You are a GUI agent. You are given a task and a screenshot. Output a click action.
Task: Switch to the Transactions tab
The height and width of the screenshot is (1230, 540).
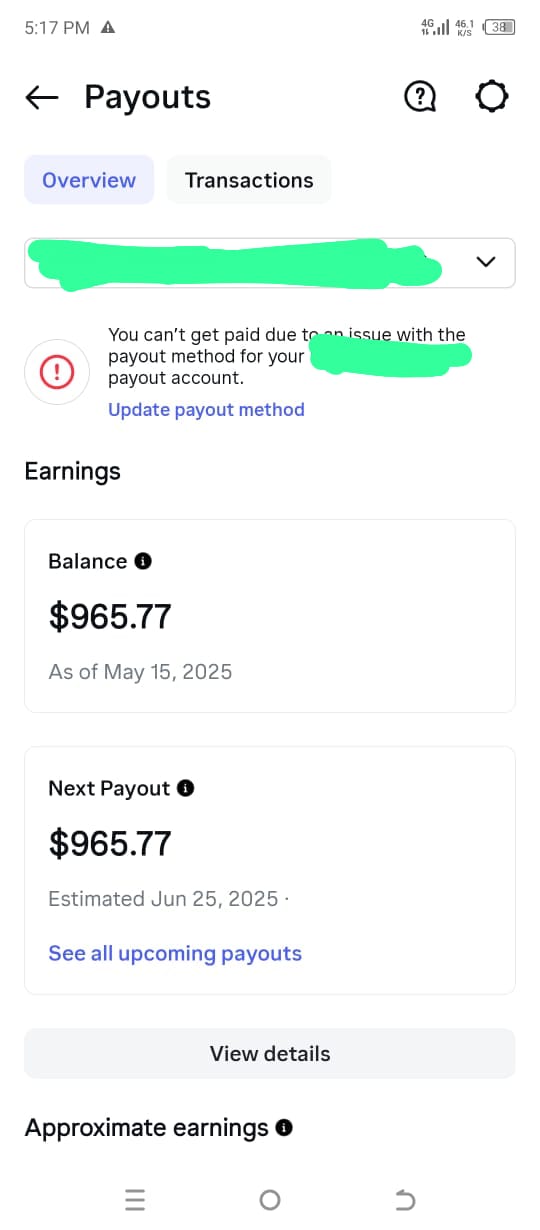(249, 180)
